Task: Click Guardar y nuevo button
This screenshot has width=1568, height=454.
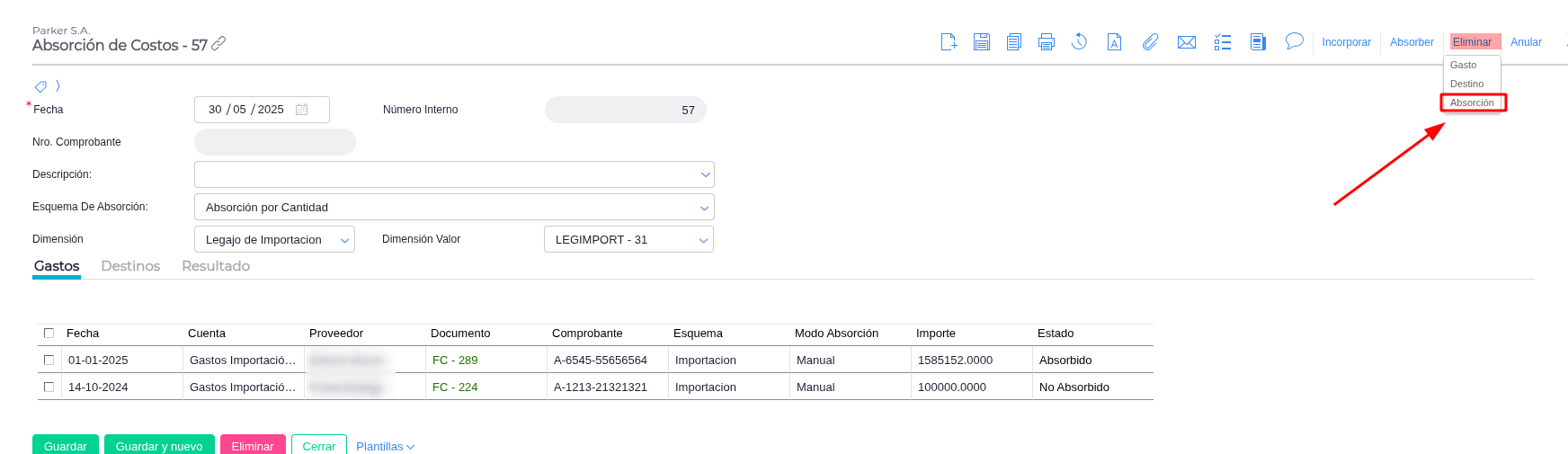Action: click(159, 445)
